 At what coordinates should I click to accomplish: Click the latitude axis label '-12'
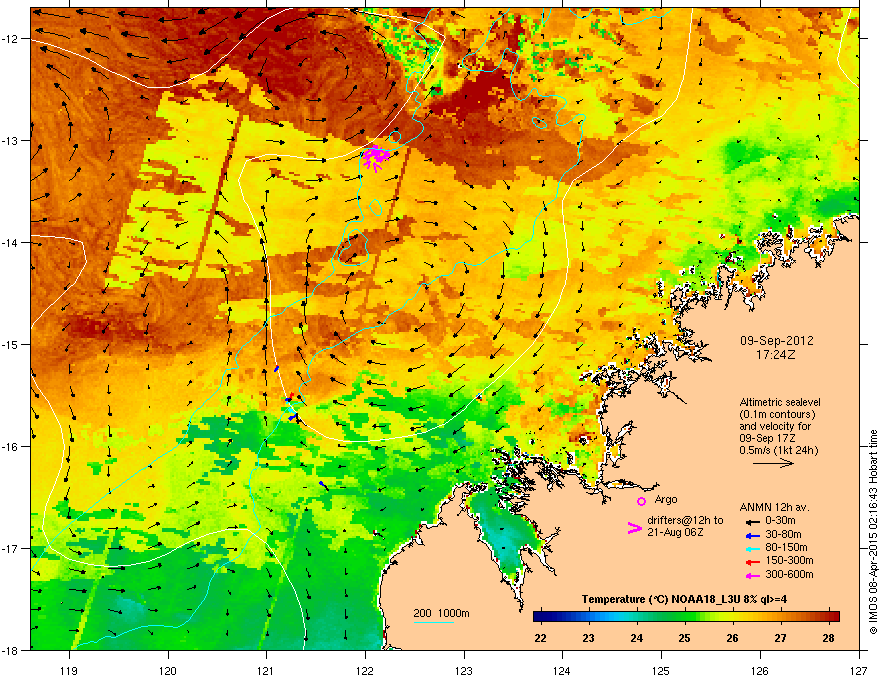(11, 38)
